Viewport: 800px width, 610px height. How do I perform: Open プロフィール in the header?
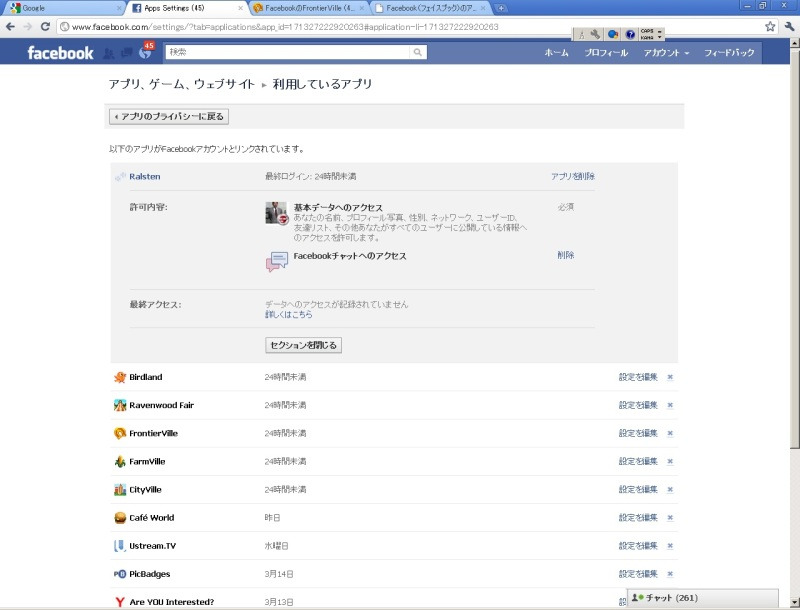(x=606, y=53)
